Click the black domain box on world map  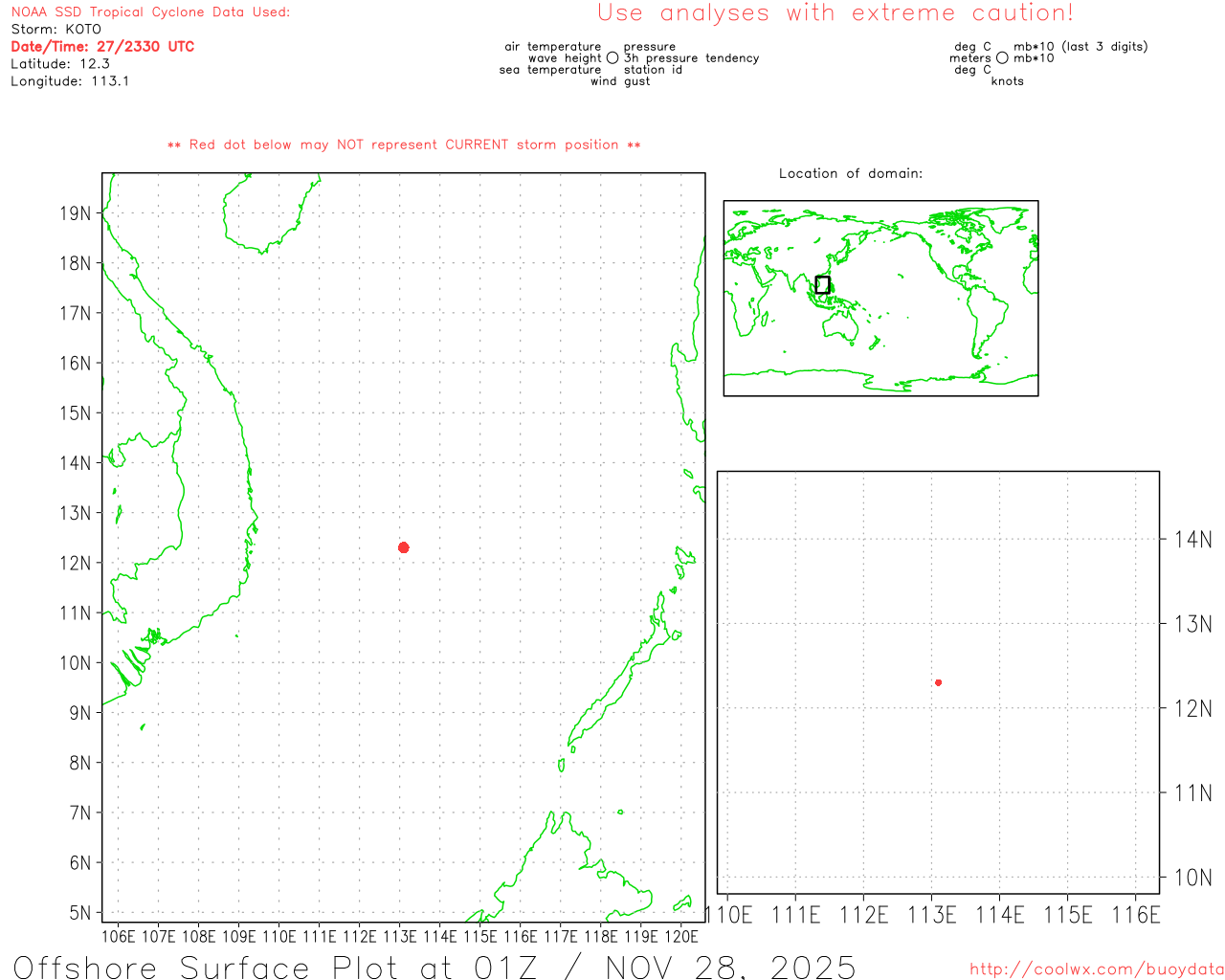click(822, 284)
